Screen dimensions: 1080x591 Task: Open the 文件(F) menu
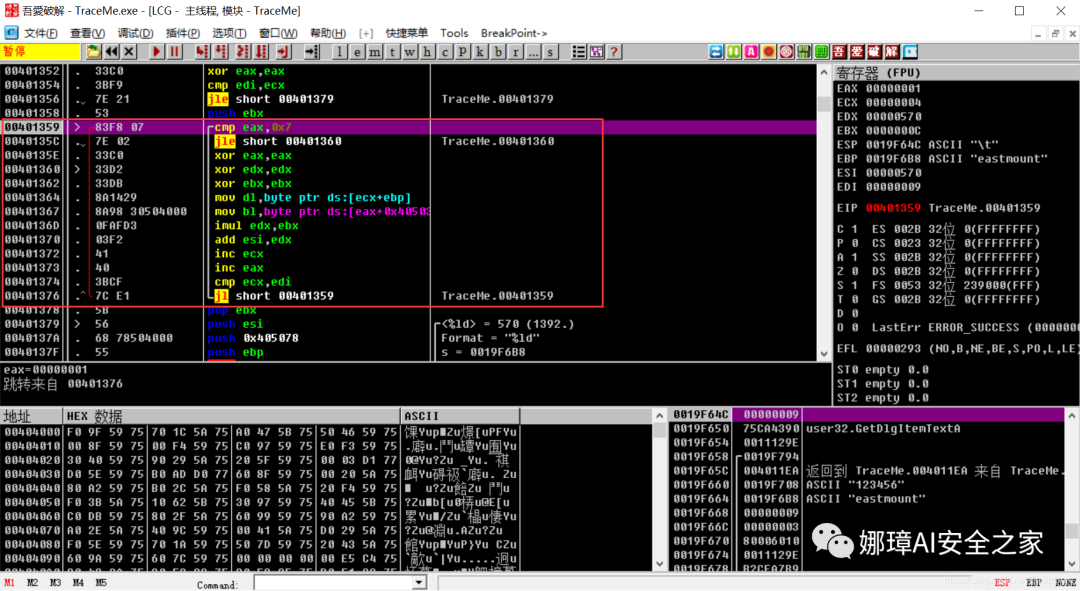click(41, 33)
